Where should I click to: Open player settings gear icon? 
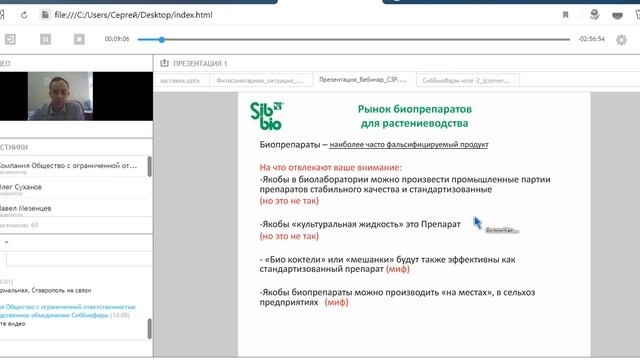[621, 40]
